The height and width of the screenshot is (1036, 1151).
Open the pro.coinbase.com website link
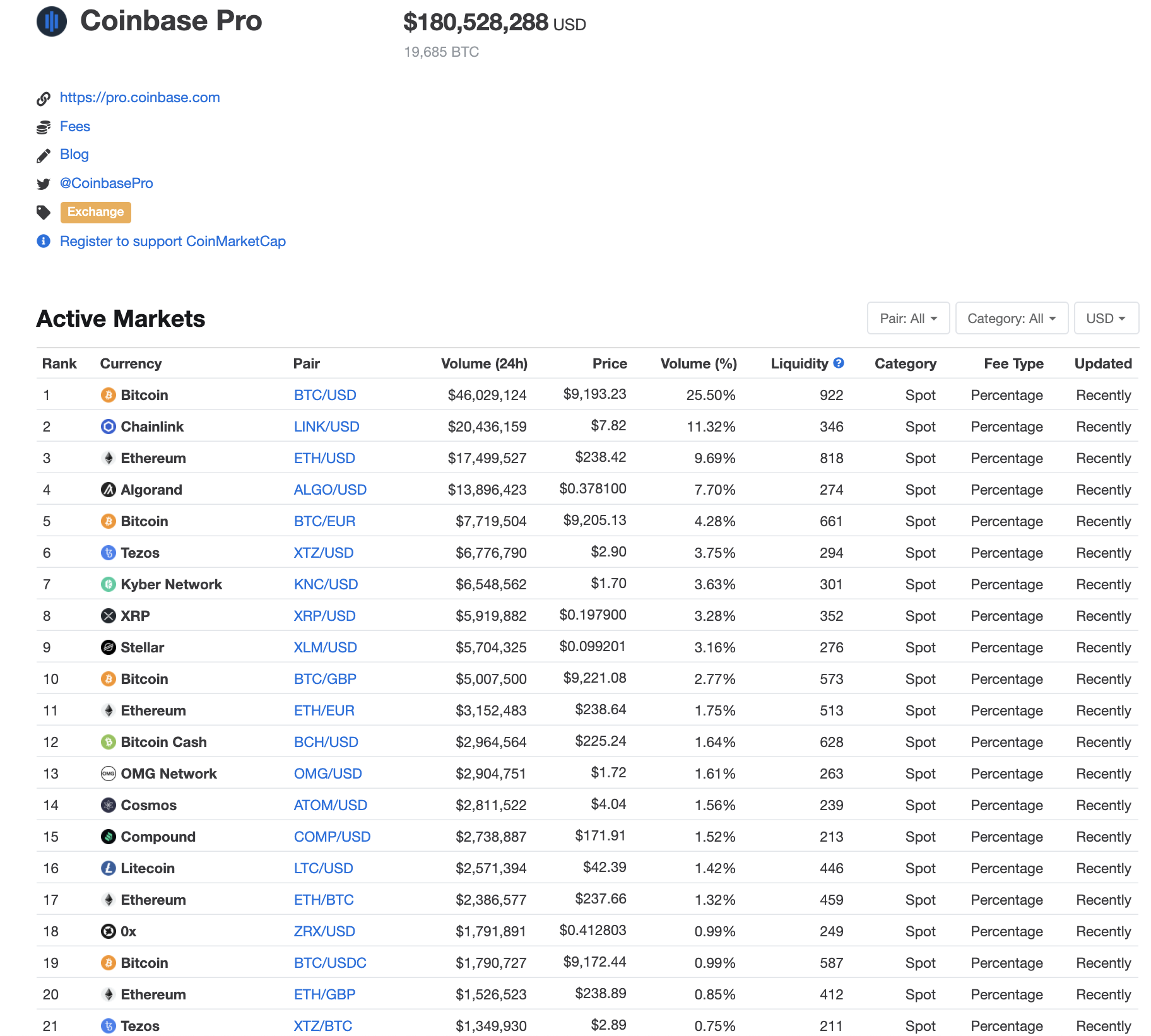pos(140,98)
